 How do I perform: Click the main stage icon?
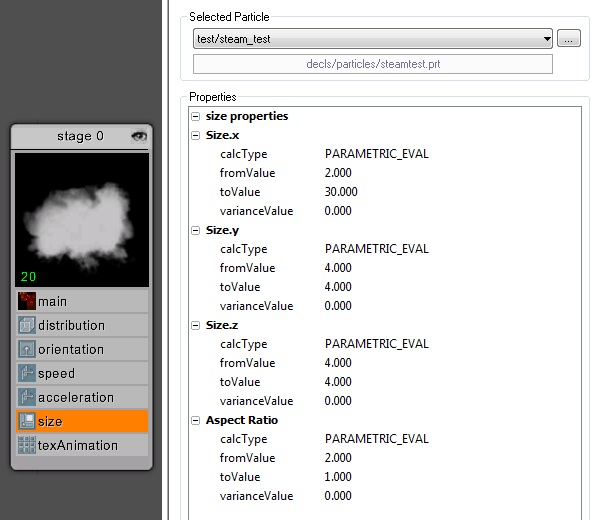(26, 301)
